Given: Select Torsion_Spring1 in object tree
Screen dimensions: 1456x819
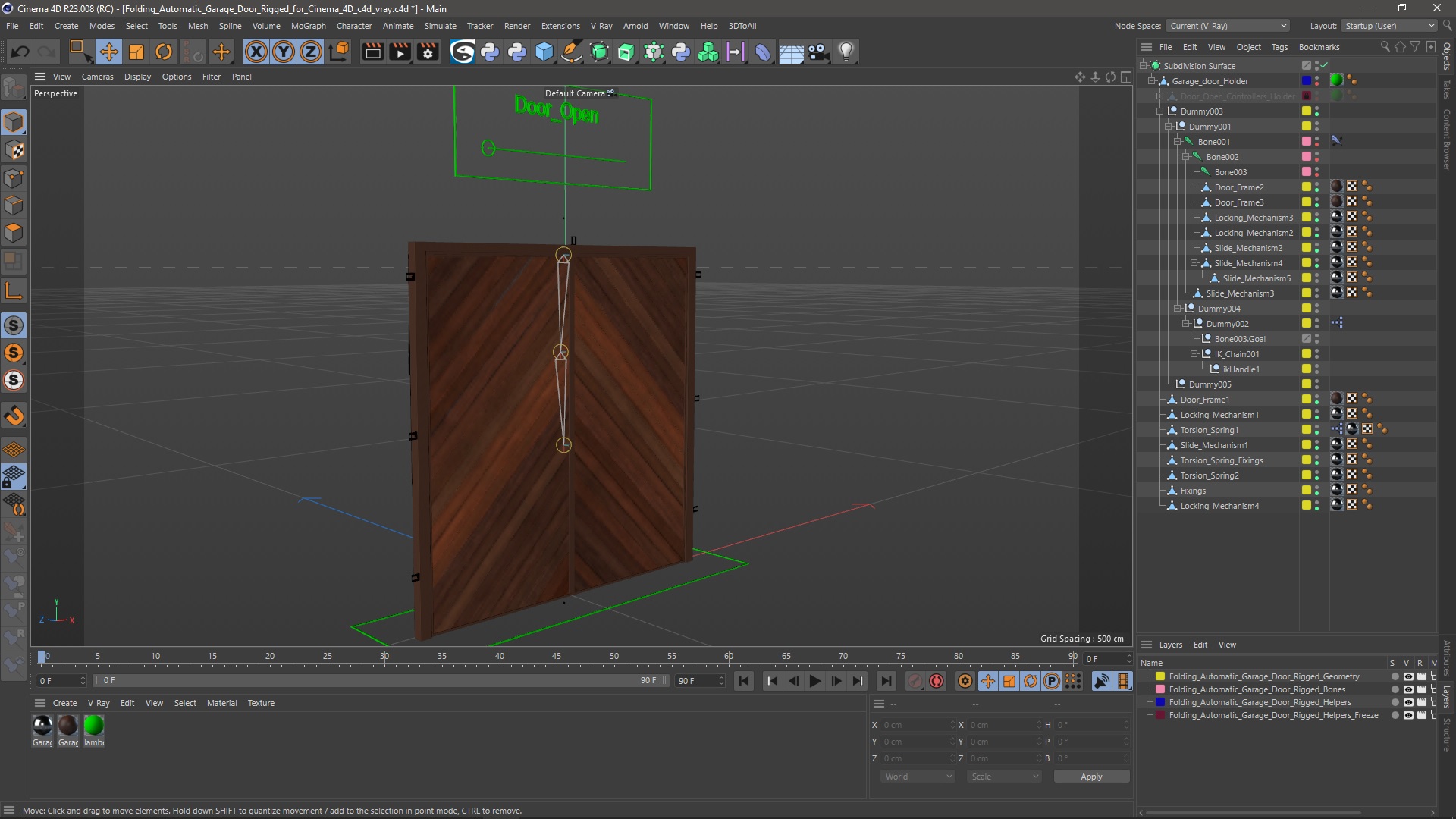Looking at the screenshot, I should [x=1209, y=430].
